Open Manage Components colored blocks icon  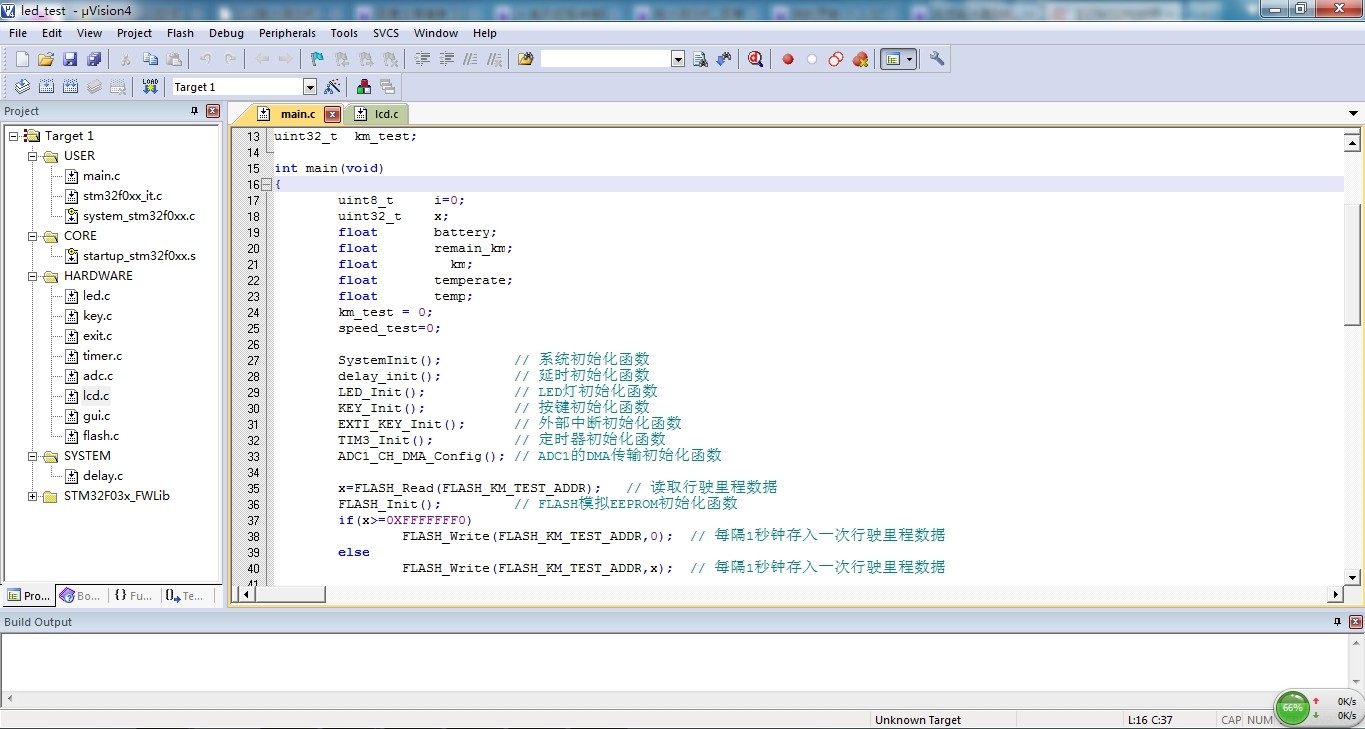click(x=364, y=87)
